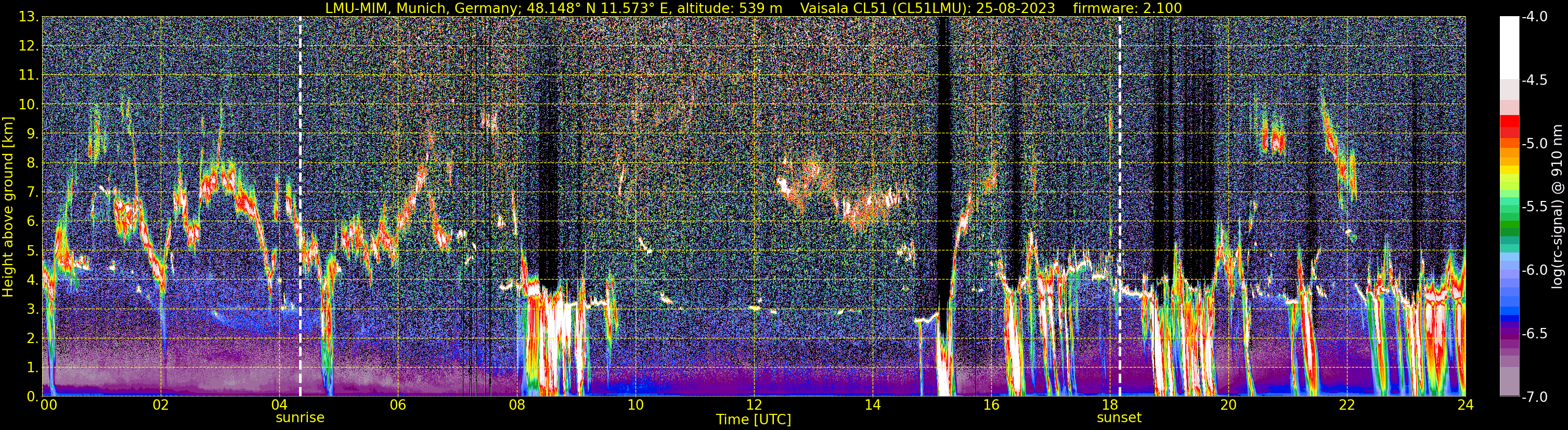The height and width of the screenshot is (430, 1568).
Task: Click the '13.' height axis tick label
Action: point(29,17)
